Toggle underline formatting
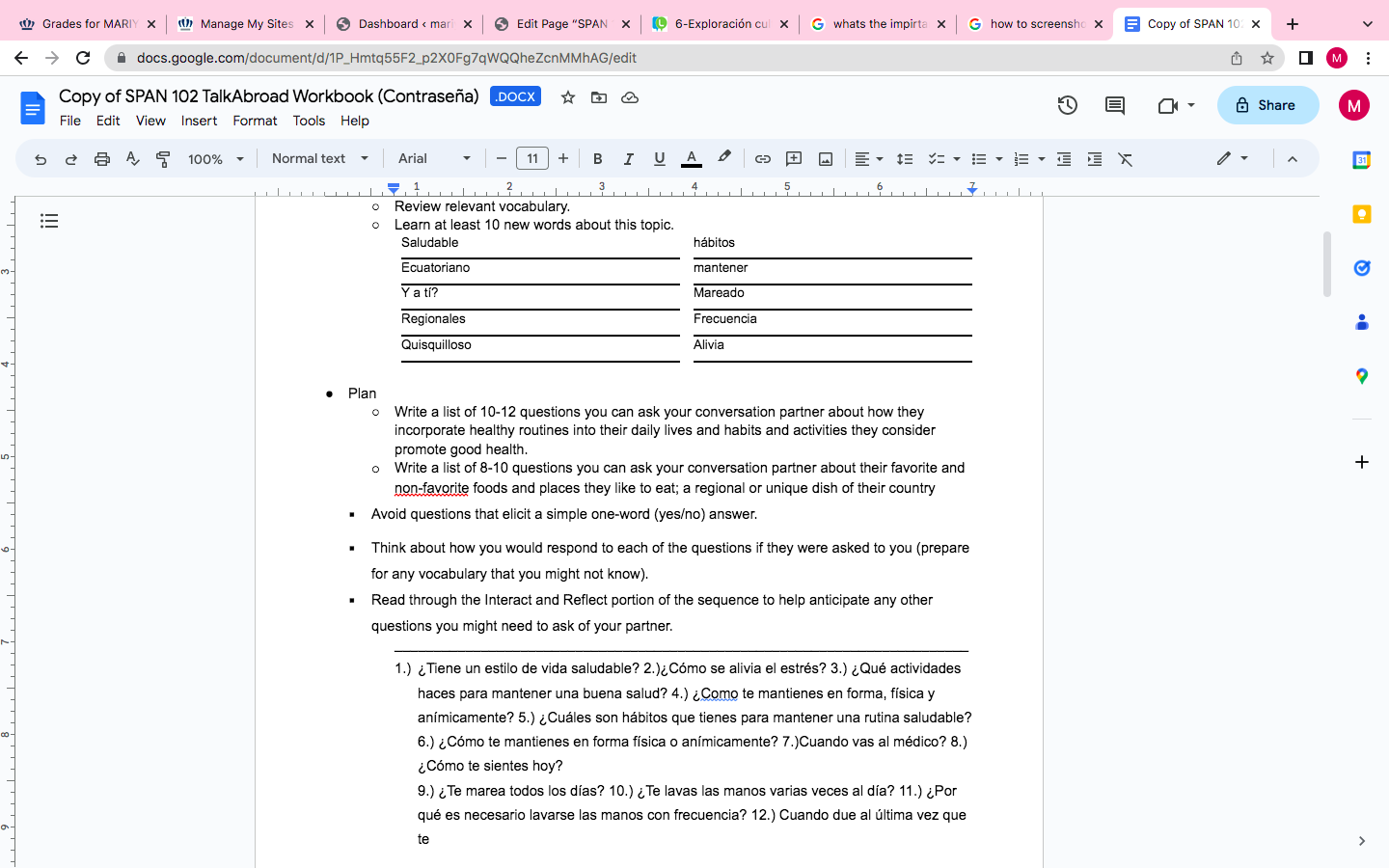Screen dimensions: 1389x868 click(659, 159)
